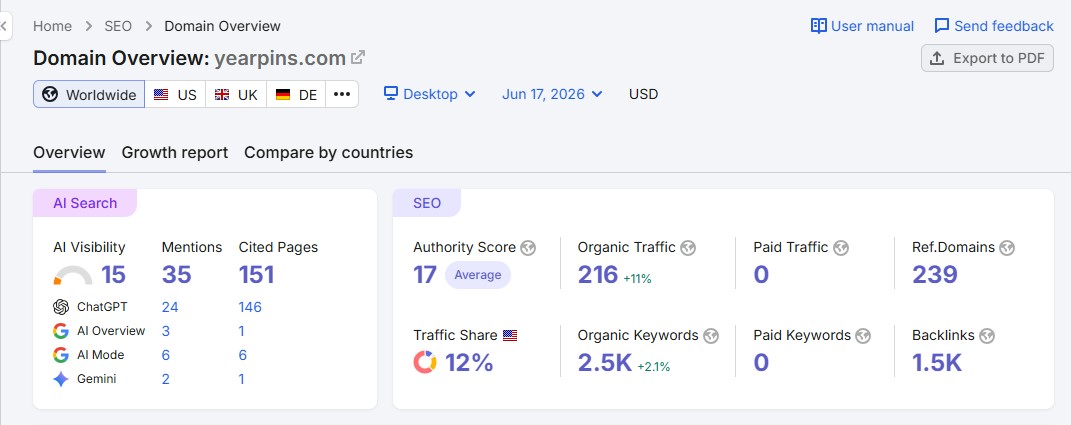The height and width of the screenshot is (425, 1071).
Task: Click ChatGPT cited pages value 146
Action: click(250, 307)
